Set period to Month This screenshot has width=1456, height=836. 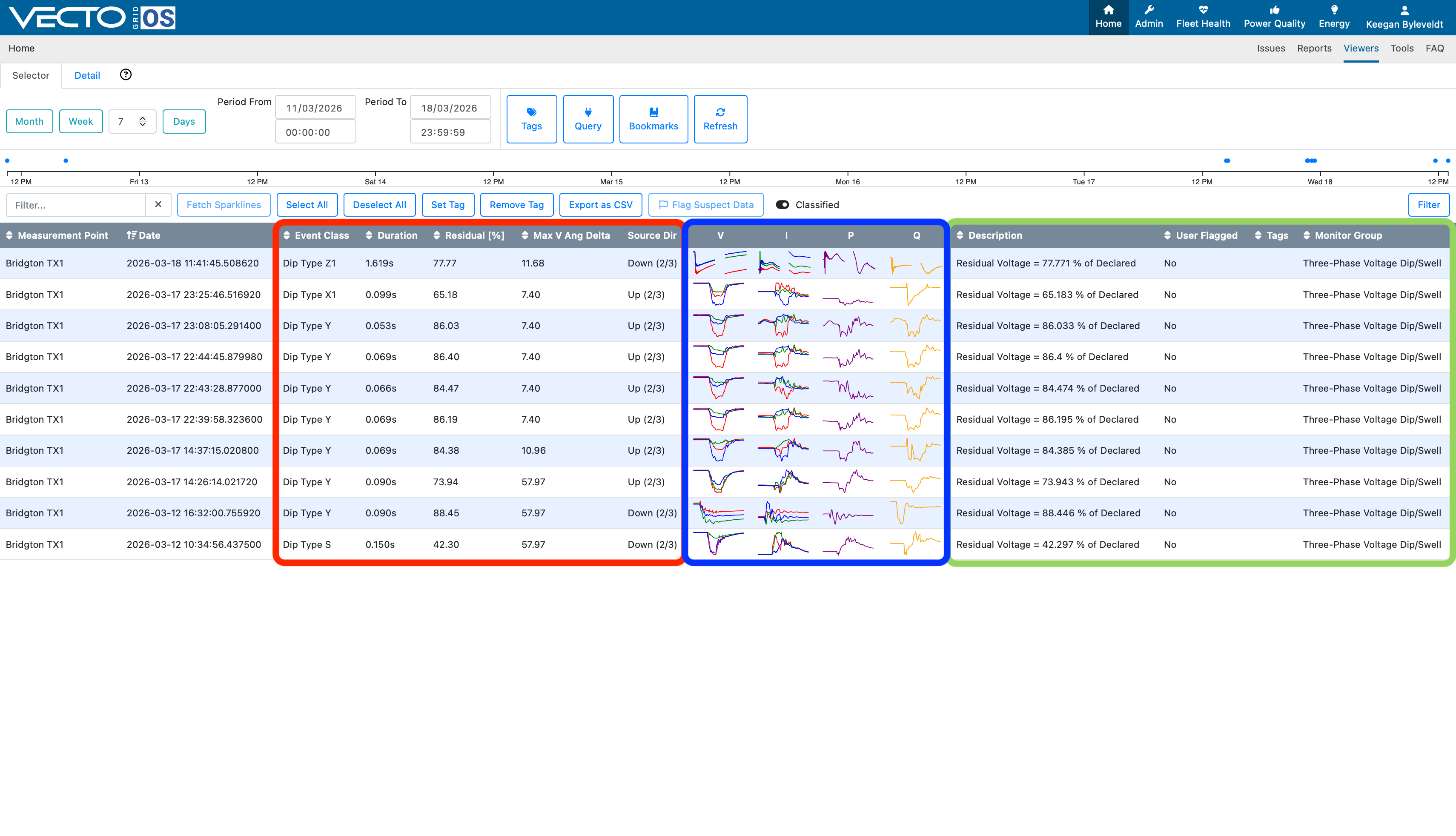pos(29,121)
